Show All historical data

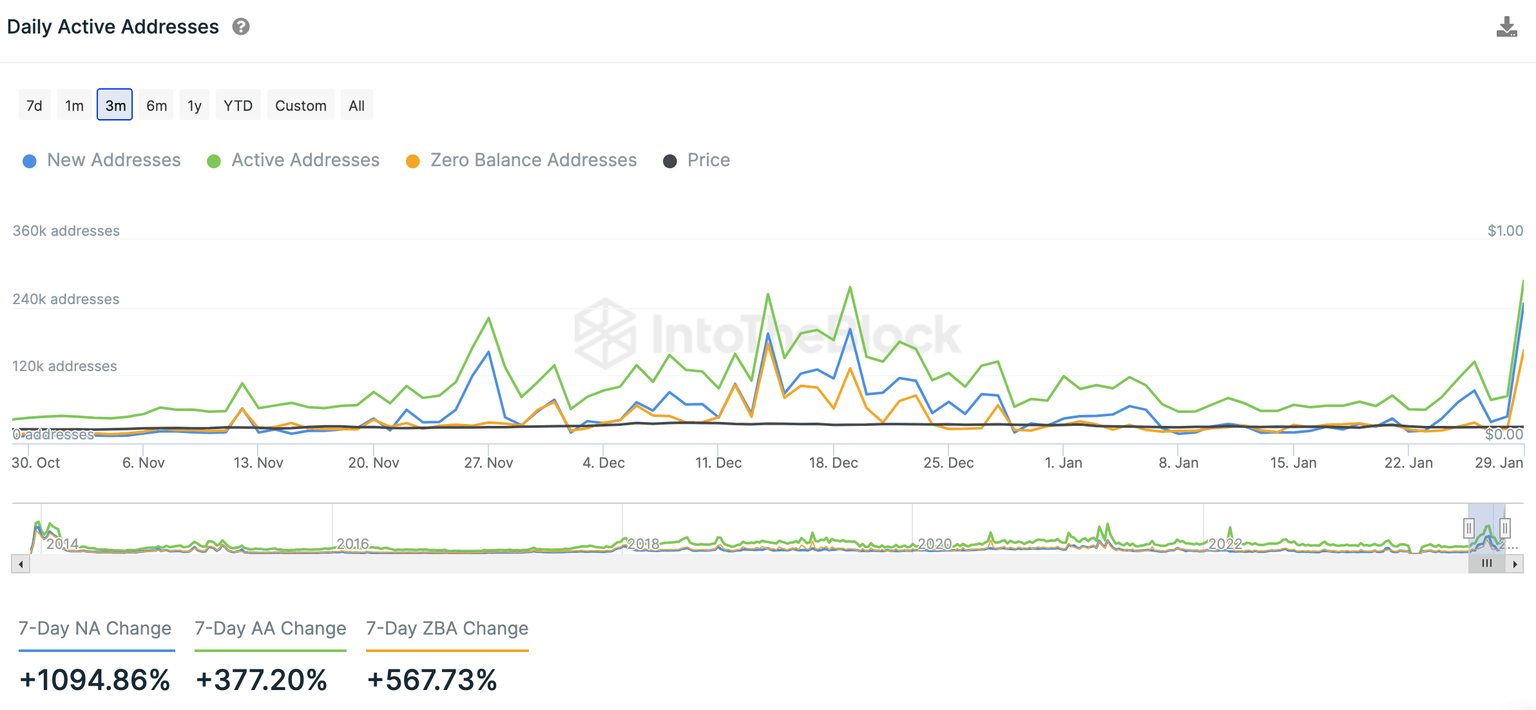357,105
